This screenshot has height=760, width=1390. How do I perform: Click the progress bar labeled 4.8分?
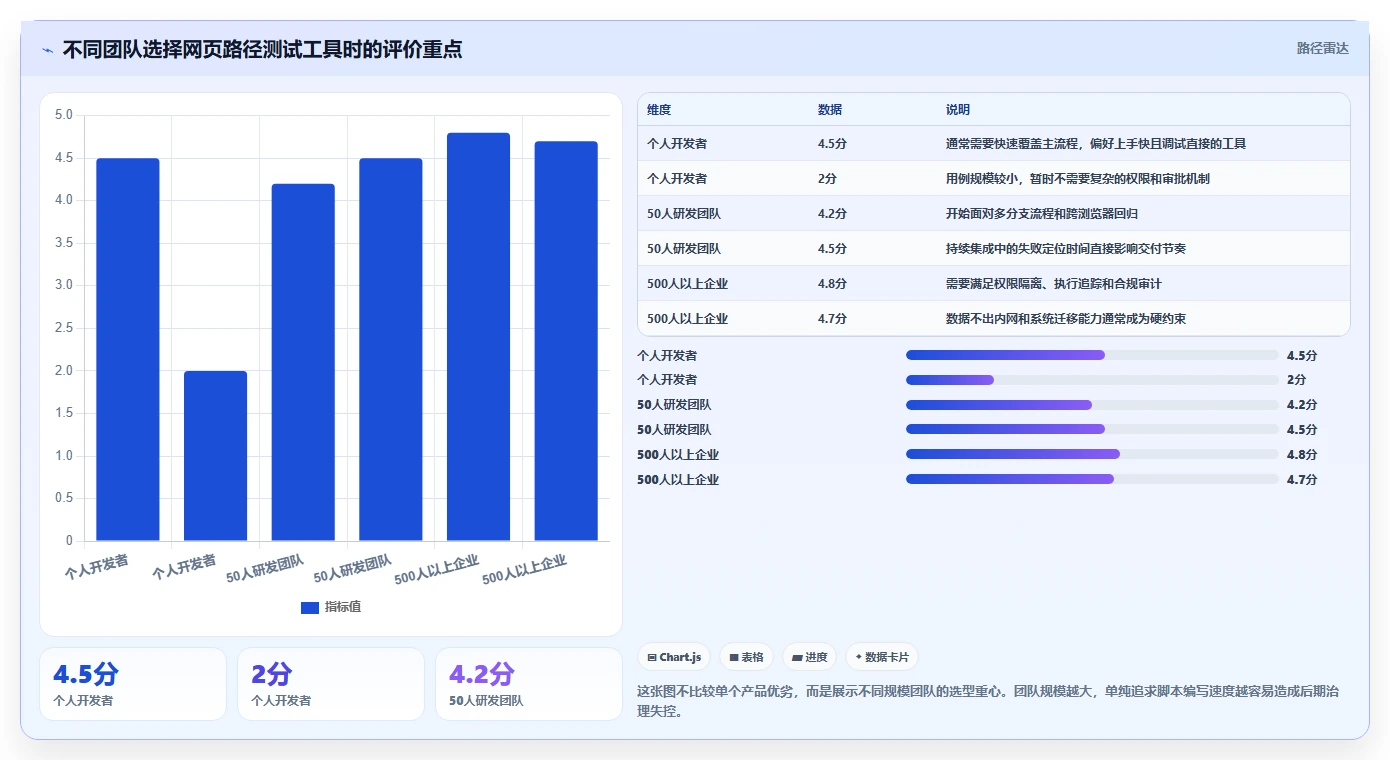click(1092, 454)
